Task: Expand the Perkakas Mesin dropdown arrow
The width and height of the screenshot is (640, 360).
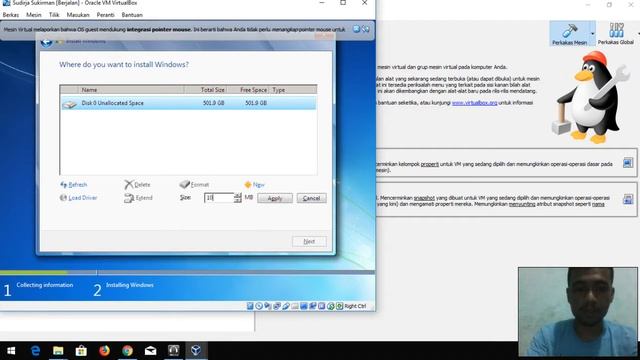Action: pos(592,33)
